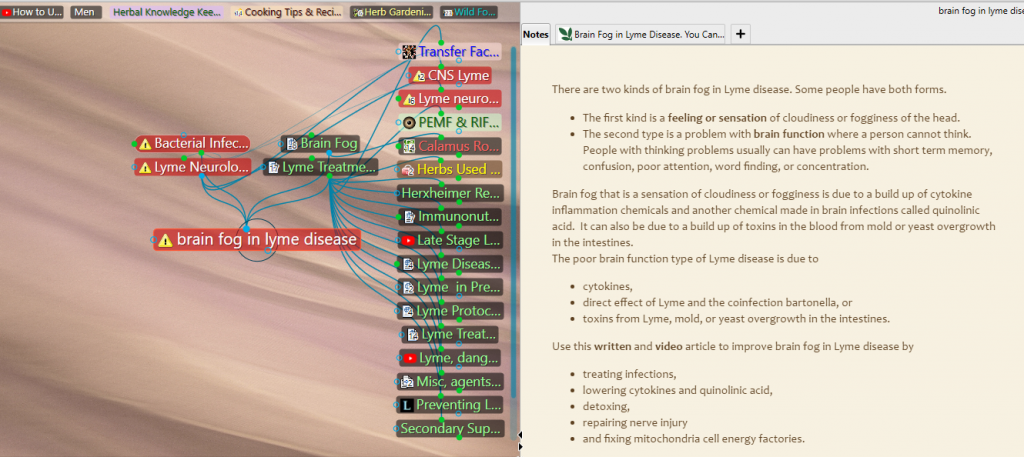1024x457 pixels.
Task: Open the 'Herbal Knowledge Kee...' pin
Action: (x=167, y=12)
